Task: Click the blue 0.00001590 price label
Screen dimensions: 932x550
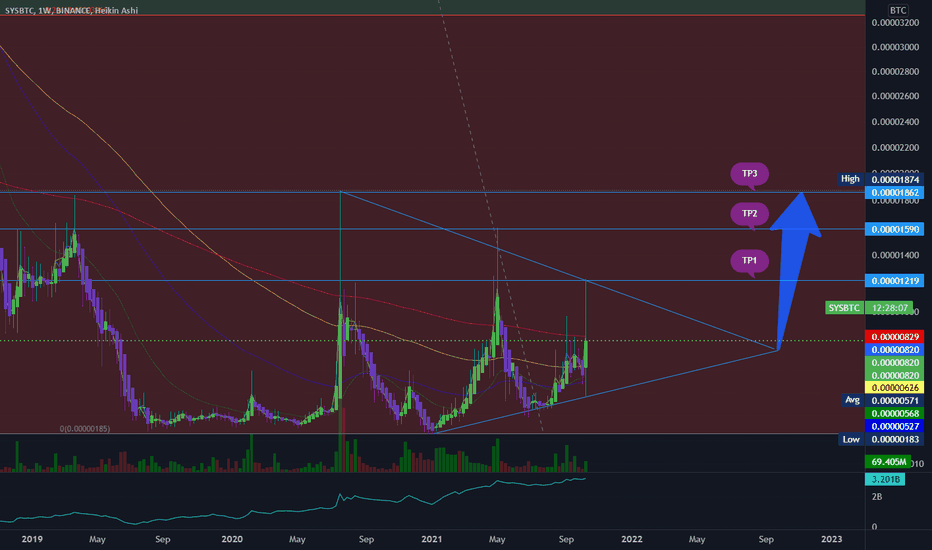Action: pyautogui.click(x=895, y=230)
